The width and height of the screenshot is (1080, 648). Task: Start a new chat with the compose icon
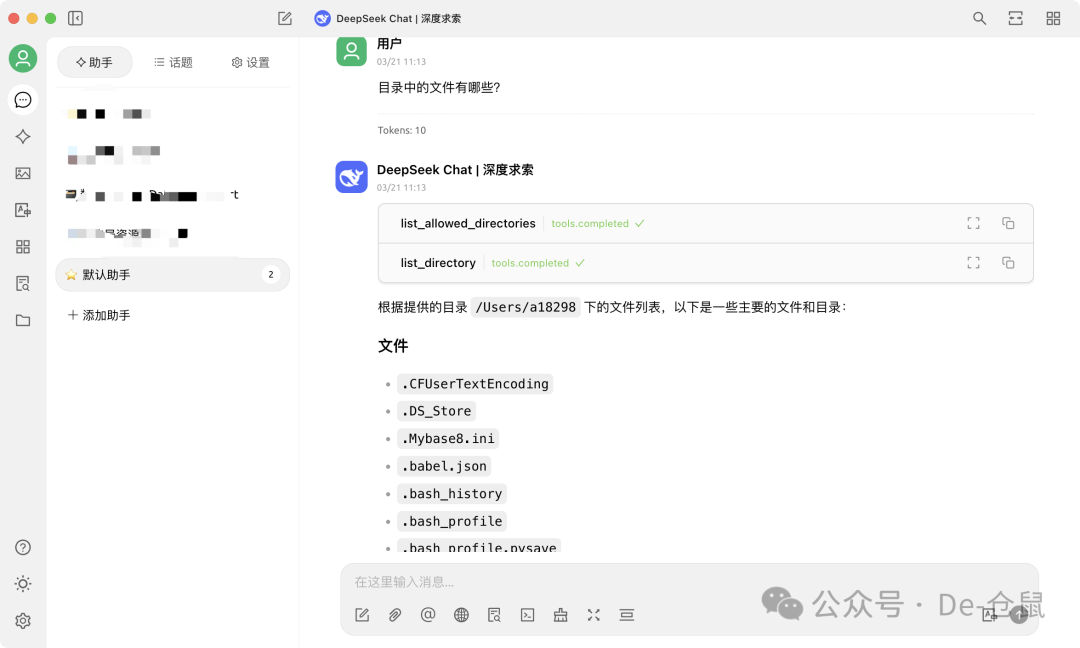coord(362,615)
